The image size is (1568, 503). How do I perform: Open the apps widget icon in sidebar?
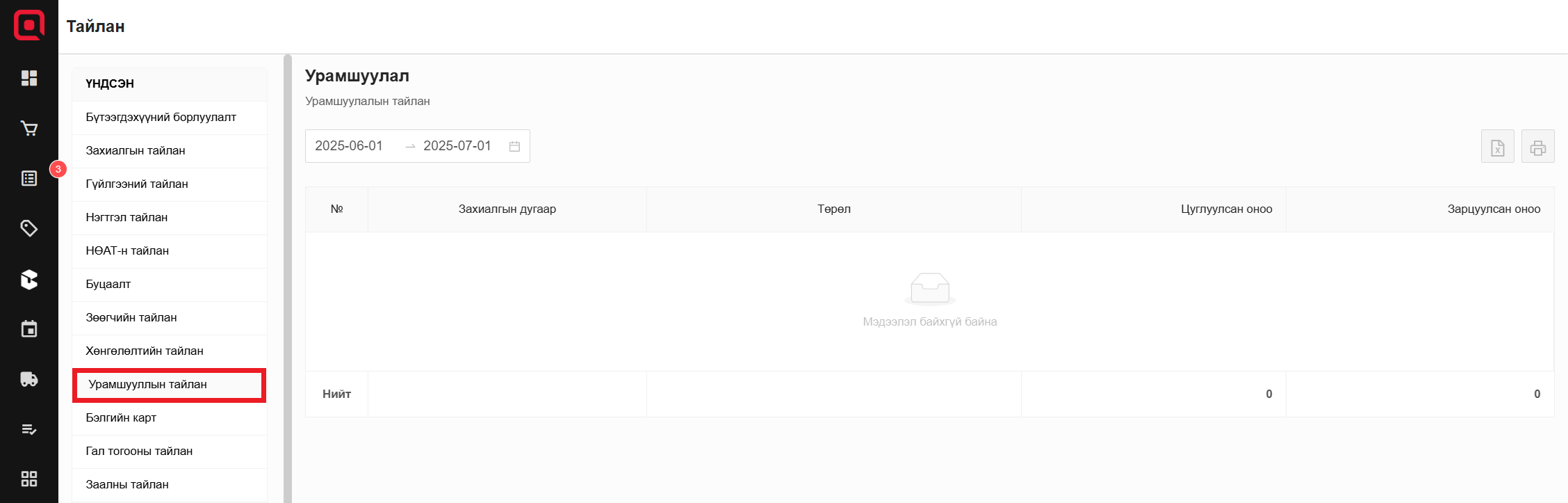[x=29, y=479]
